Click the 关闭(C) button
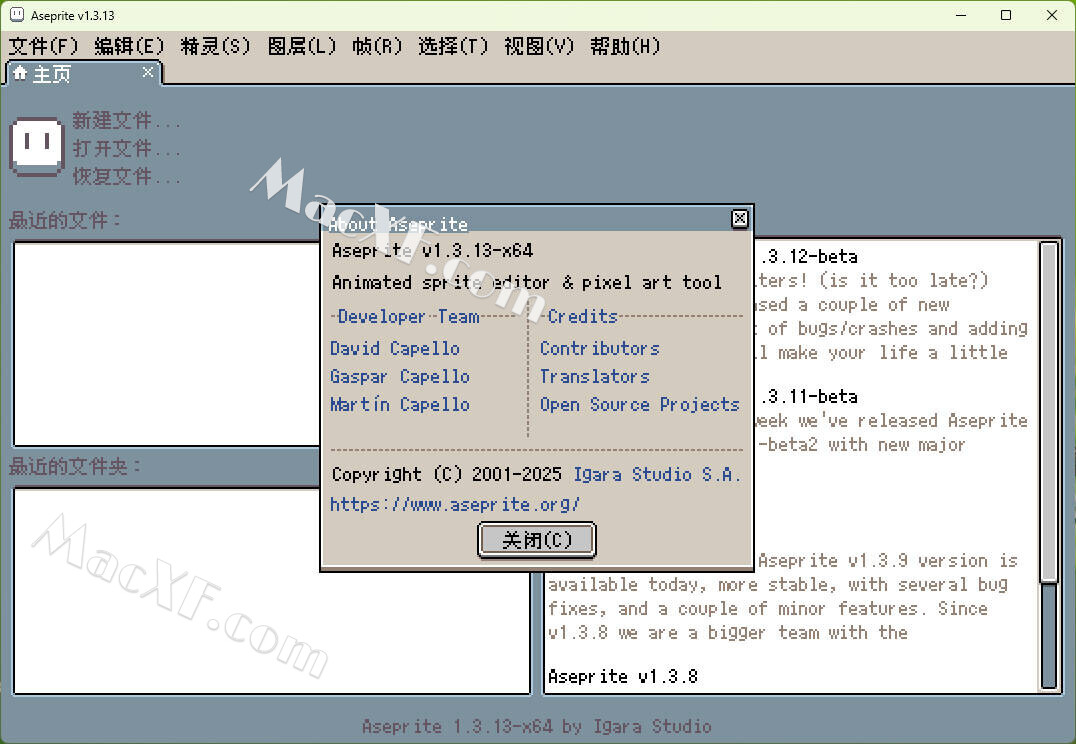This screenshot has width=1076, height=744. [x=537, y=540]
